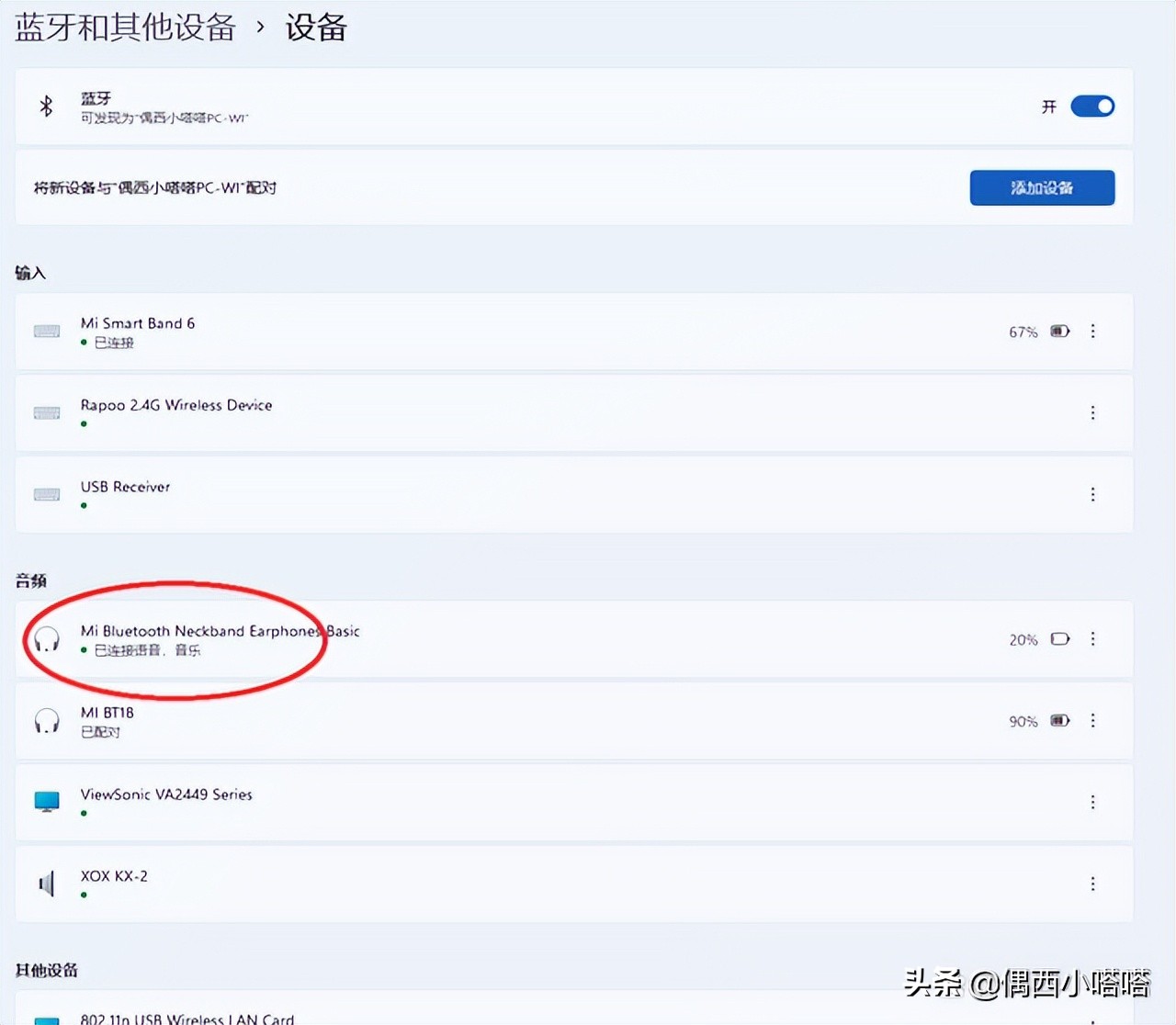Open the options menu for XOX KX-2
Image resolution: width=1176 pixels, height=1025 pixels.
pyautogui.click(x=1092, y=883)
